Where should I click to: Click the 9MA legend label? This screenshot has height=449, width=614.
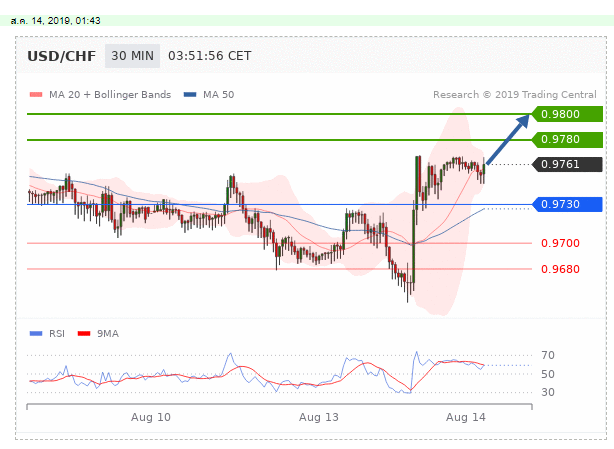tap(108, 334)
